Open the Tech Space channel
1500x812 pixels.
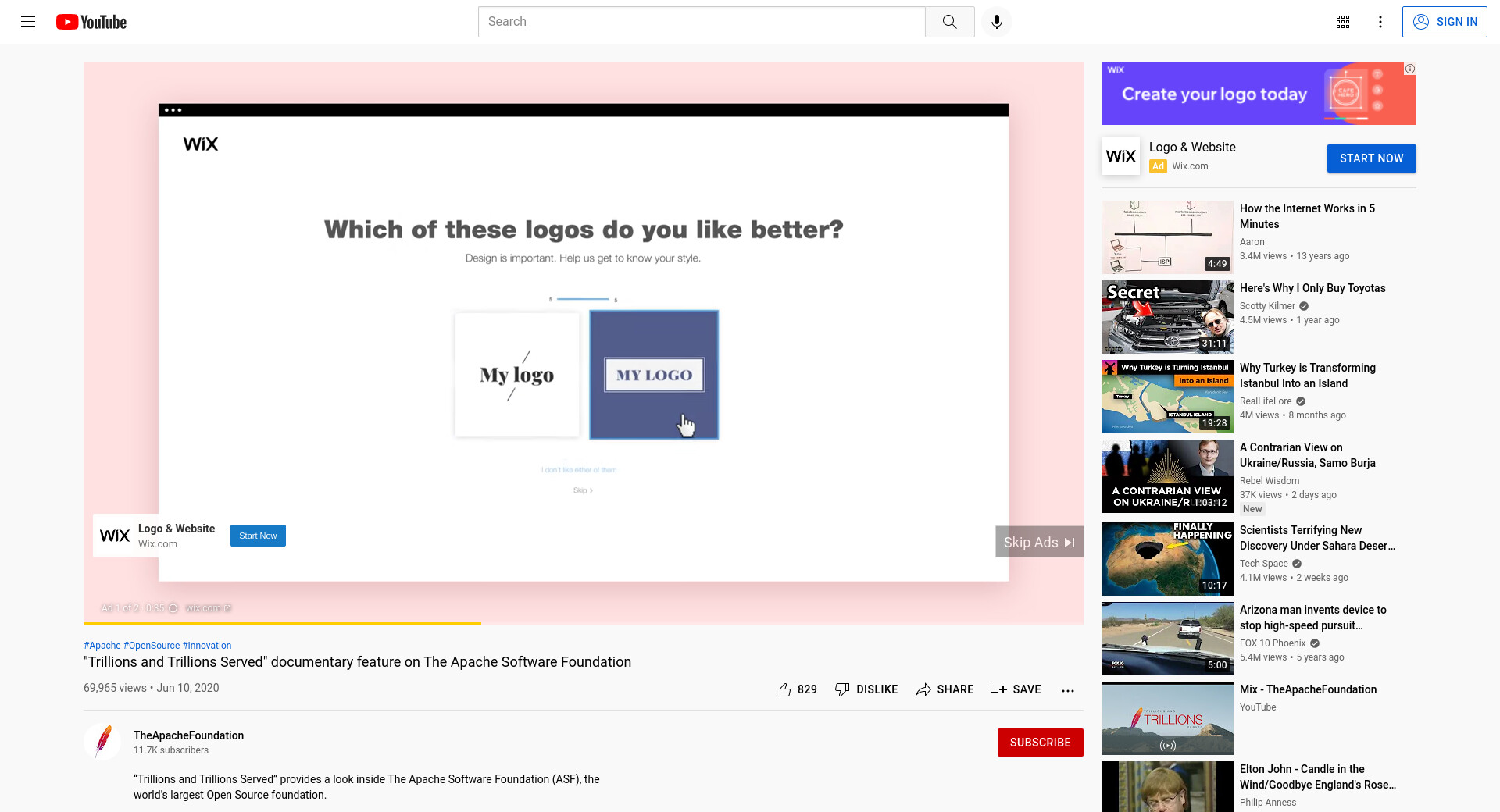point(1264,564)
